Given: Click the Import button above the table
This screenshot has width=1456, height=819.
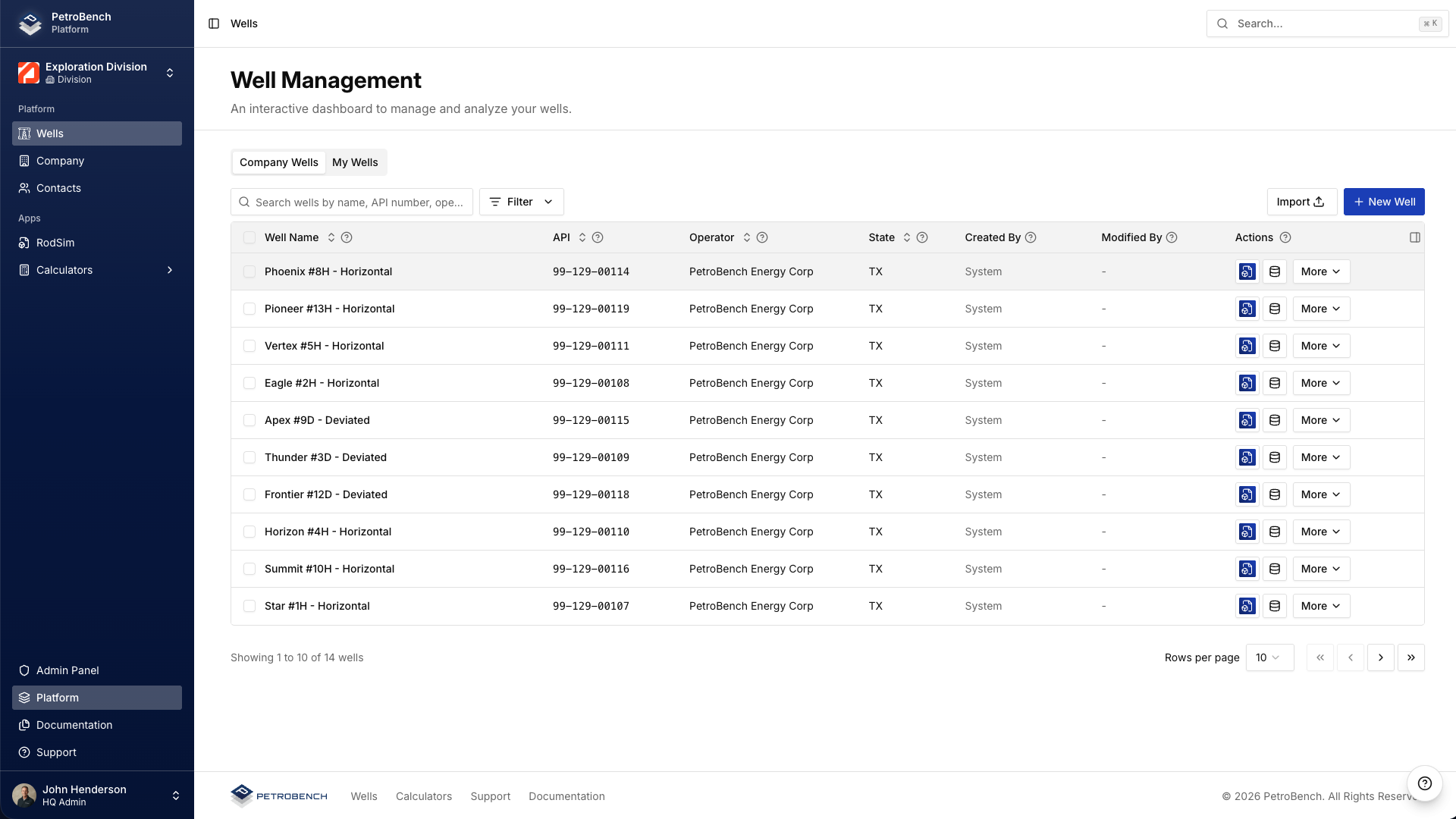Looking at the screenshot, I should point(1301,202).
